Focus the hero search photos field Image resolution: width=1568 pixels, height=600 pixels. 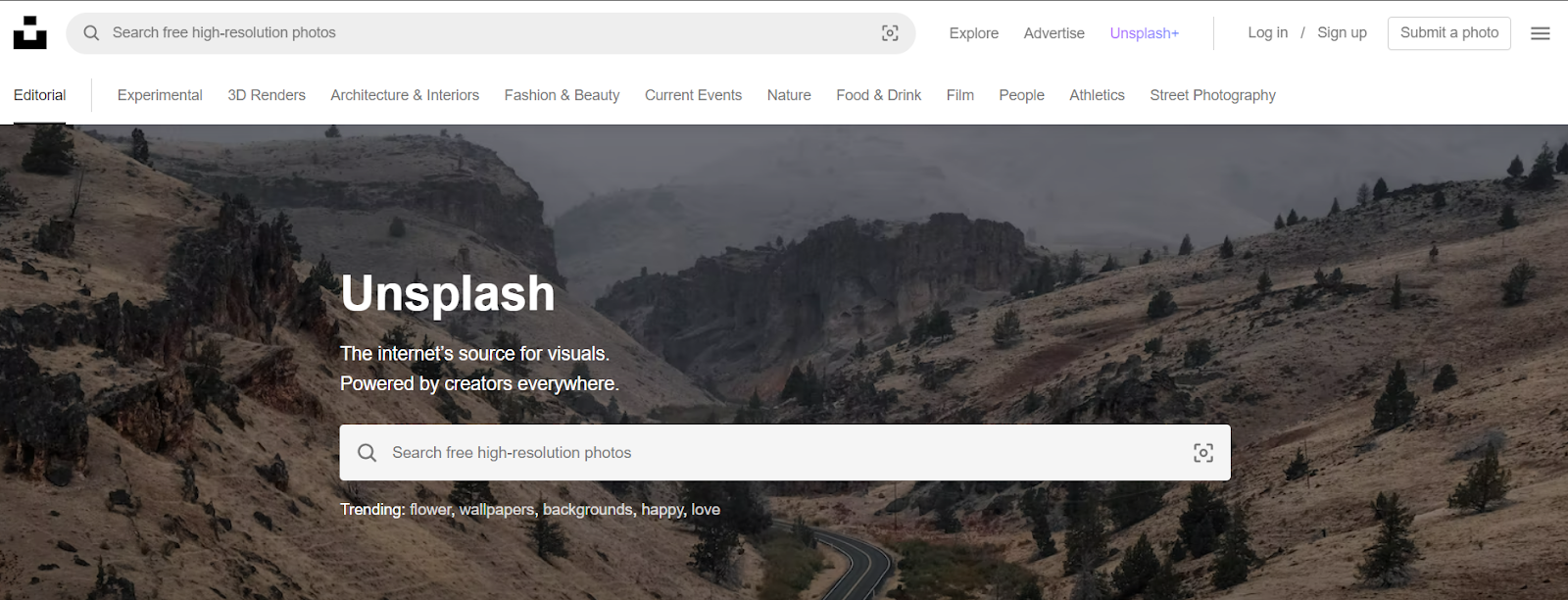(785, 453)
